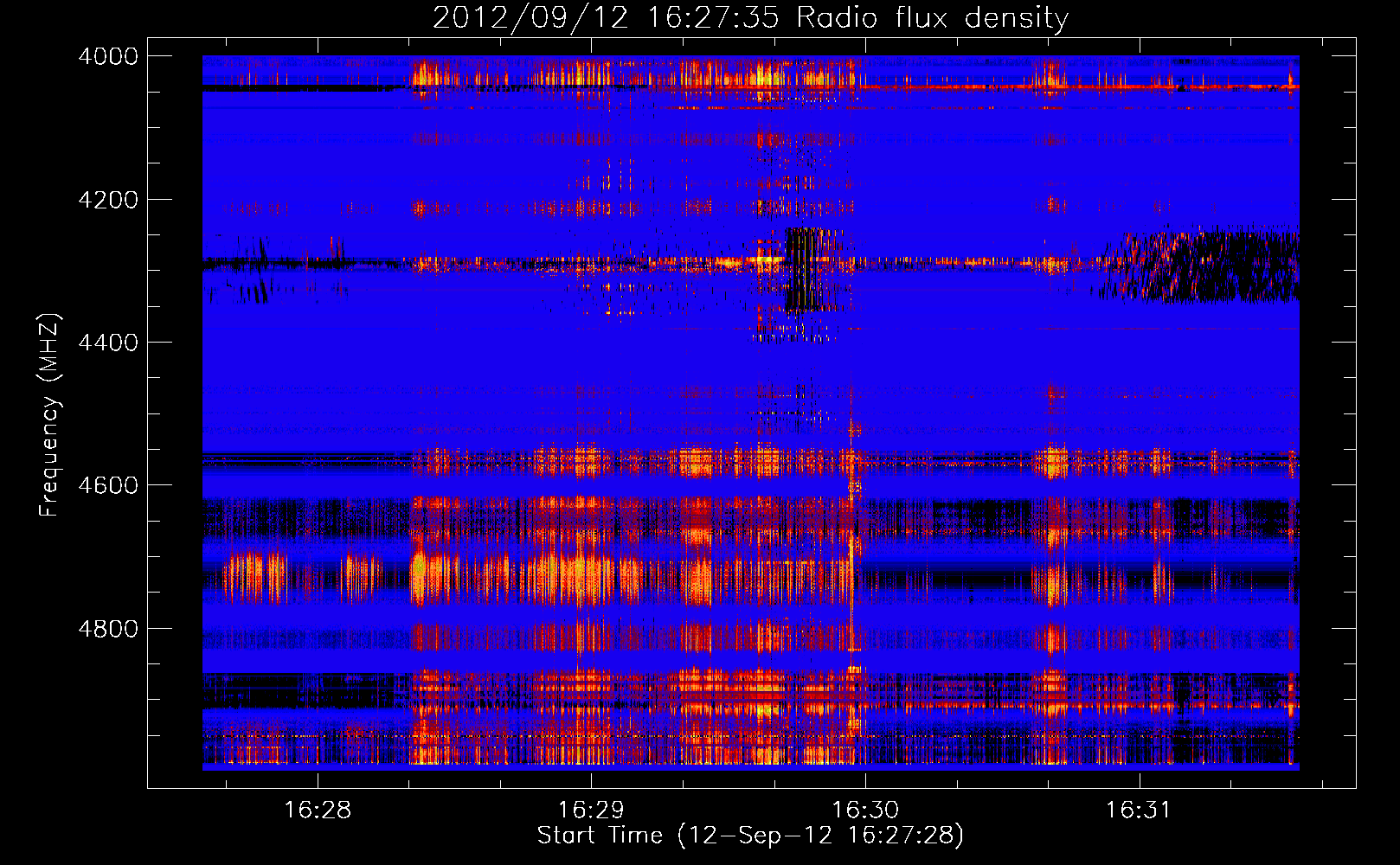Select the 4200 frequency axis label

(108, 200)
